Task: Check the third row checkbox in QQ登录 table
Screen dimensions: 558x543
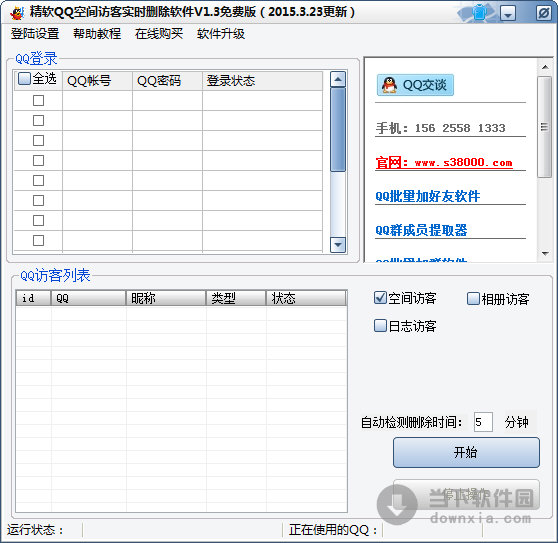Action: click(38, 140)
